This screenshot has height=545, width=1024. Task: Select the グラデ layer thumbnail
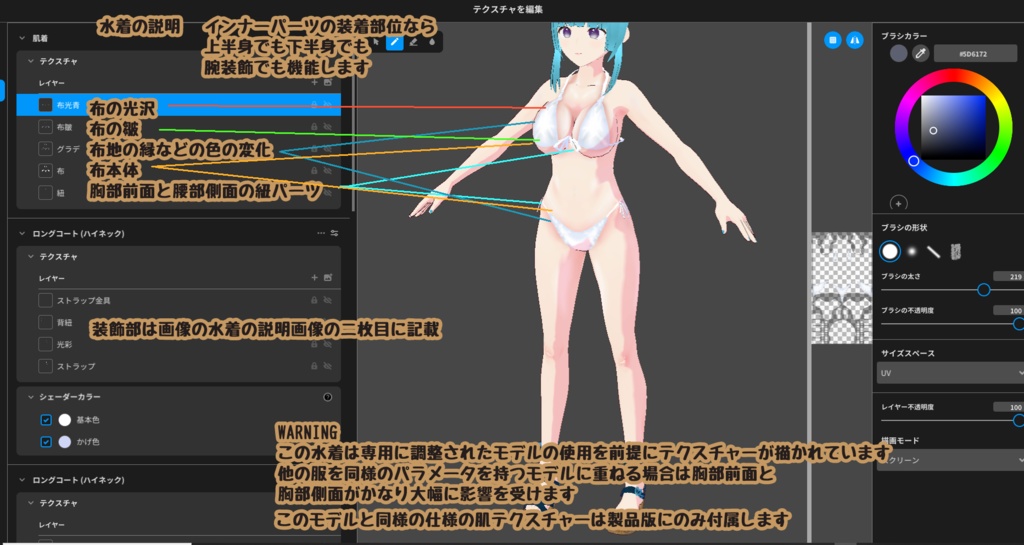tap(46, 148)
